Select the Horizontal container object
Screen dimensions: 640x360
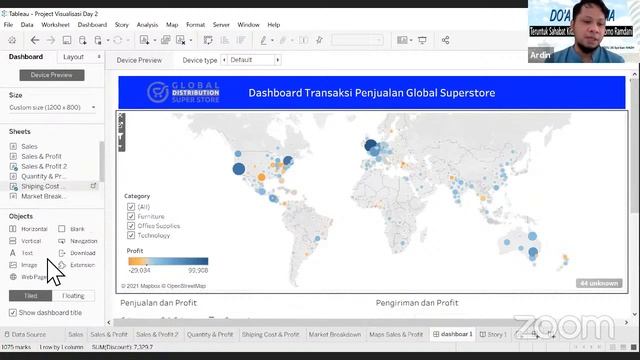28,229
